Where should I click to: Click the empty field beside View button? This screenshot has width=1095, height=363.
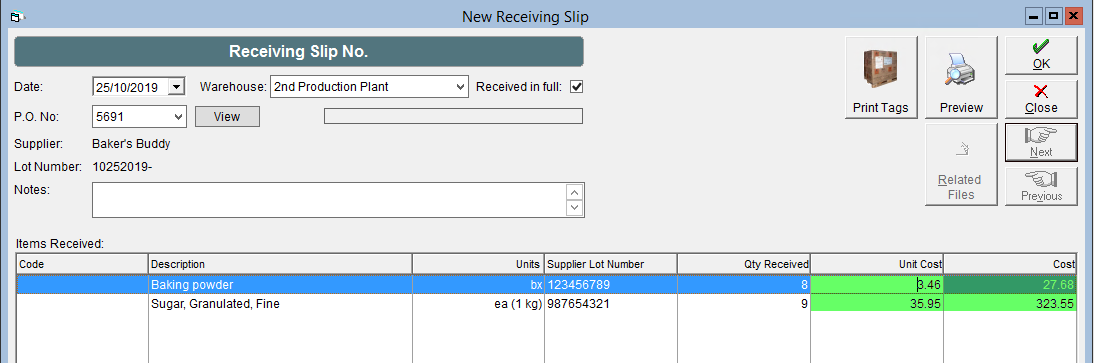click(x=453, y=117)
